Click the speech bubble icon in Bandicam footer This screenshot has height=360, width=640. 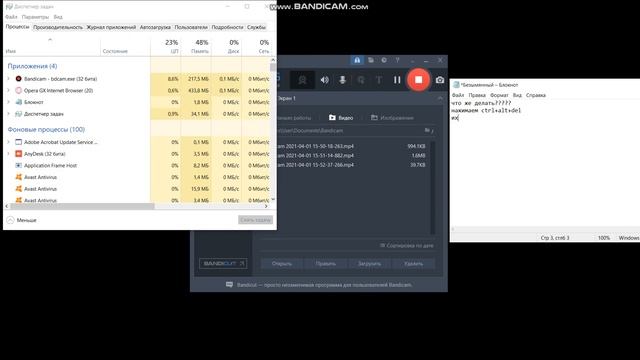click(x=229, y=284)
